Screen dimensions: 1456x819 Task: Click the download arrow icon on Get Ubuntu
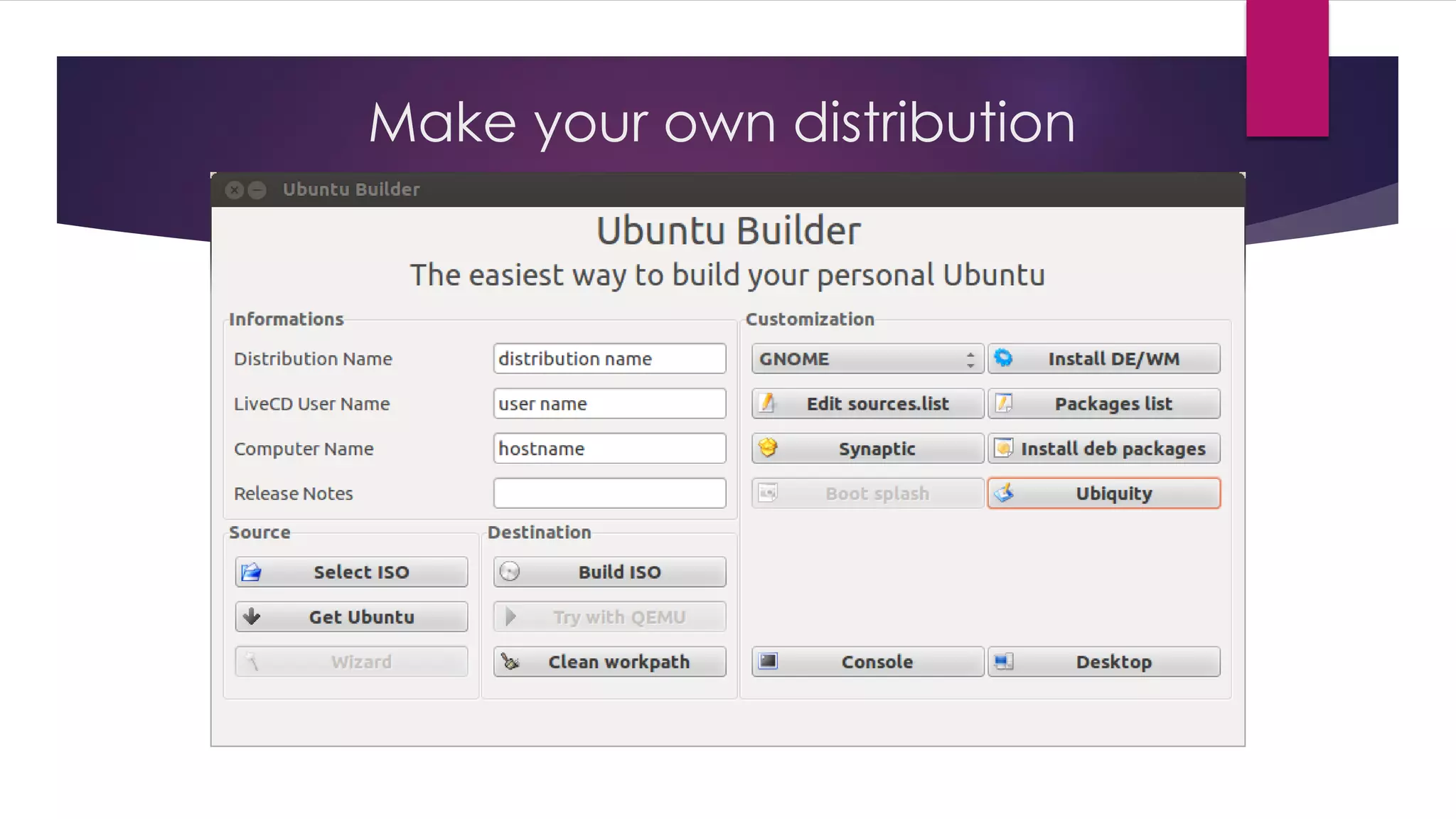click(251, 616)
